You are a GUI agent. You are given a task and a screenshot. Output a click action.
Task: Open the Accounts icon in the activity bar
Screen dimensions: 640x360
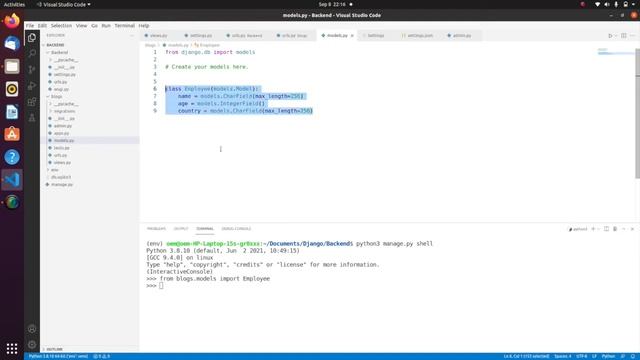pos(32,329)
